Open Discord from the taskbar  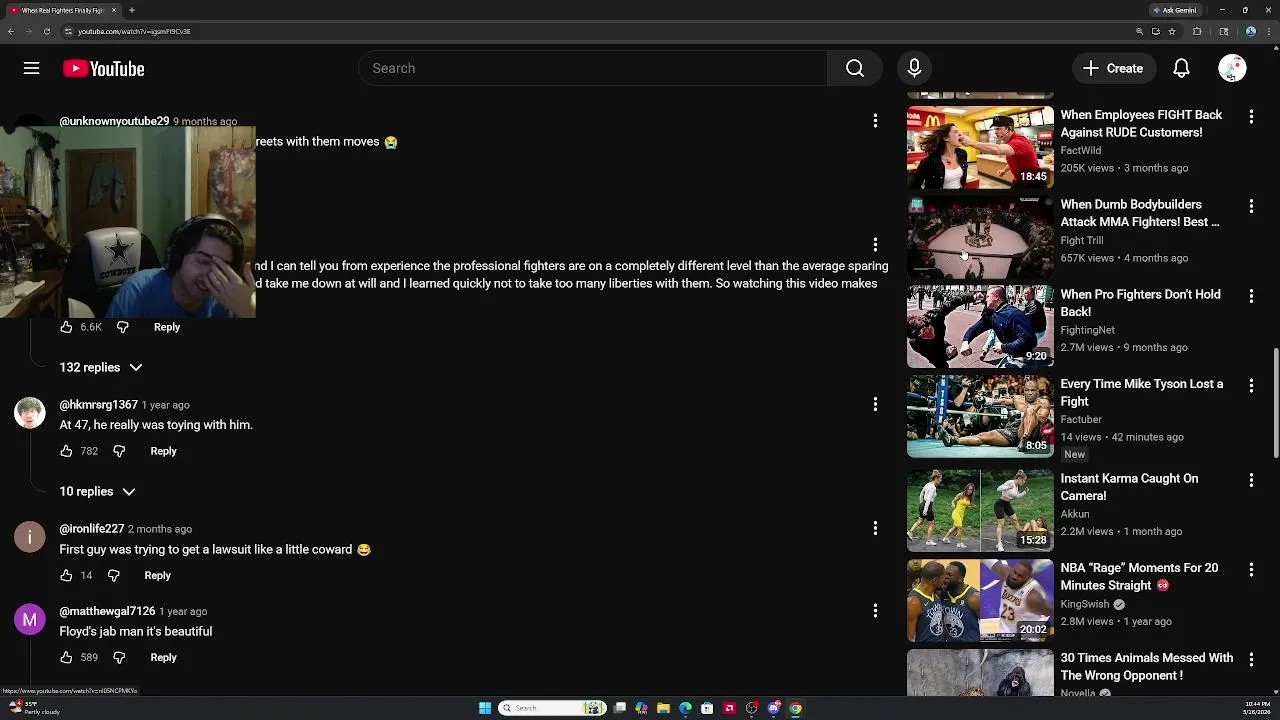click(x=773, y=708)
